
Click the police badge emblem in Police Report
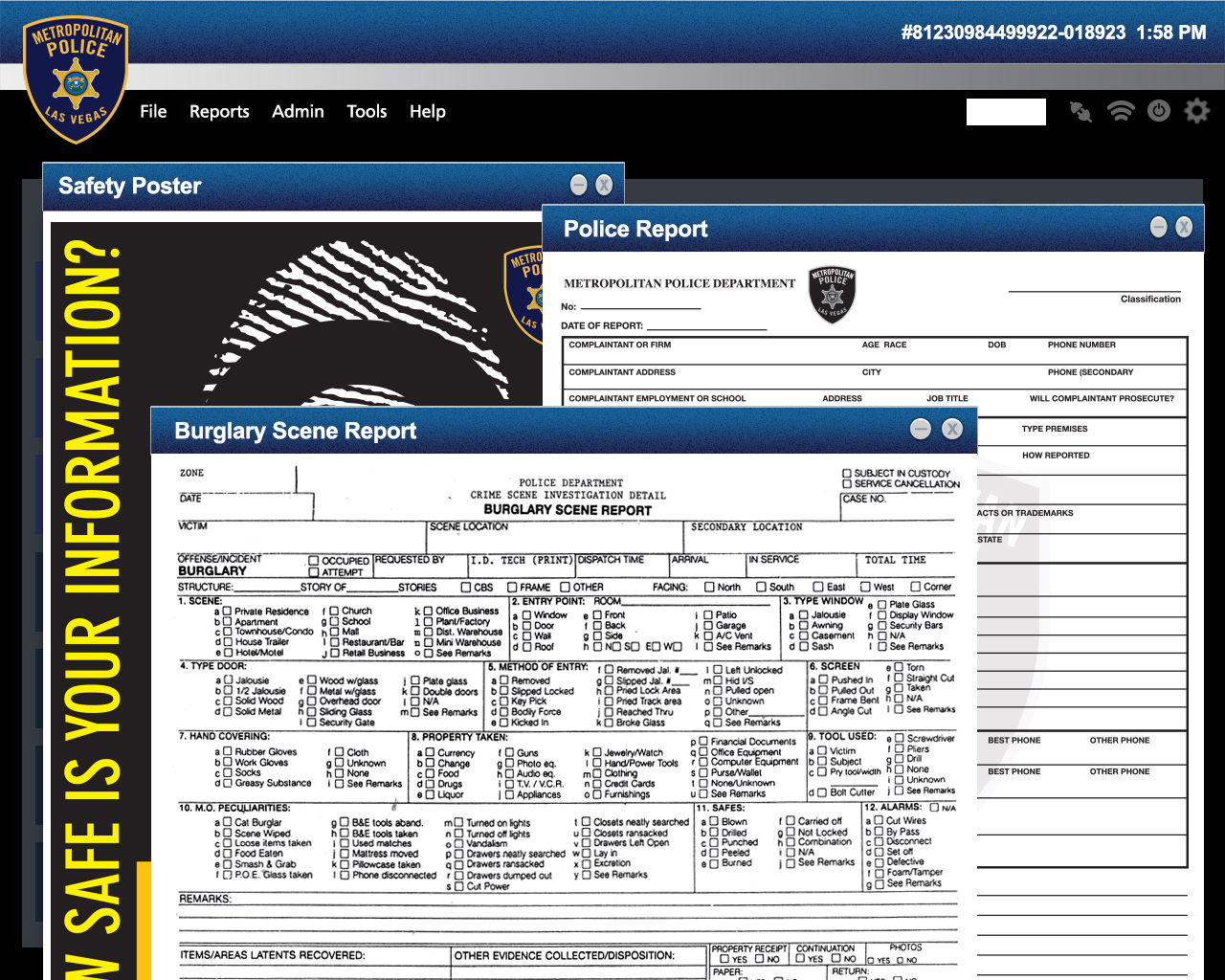point(832,294)
